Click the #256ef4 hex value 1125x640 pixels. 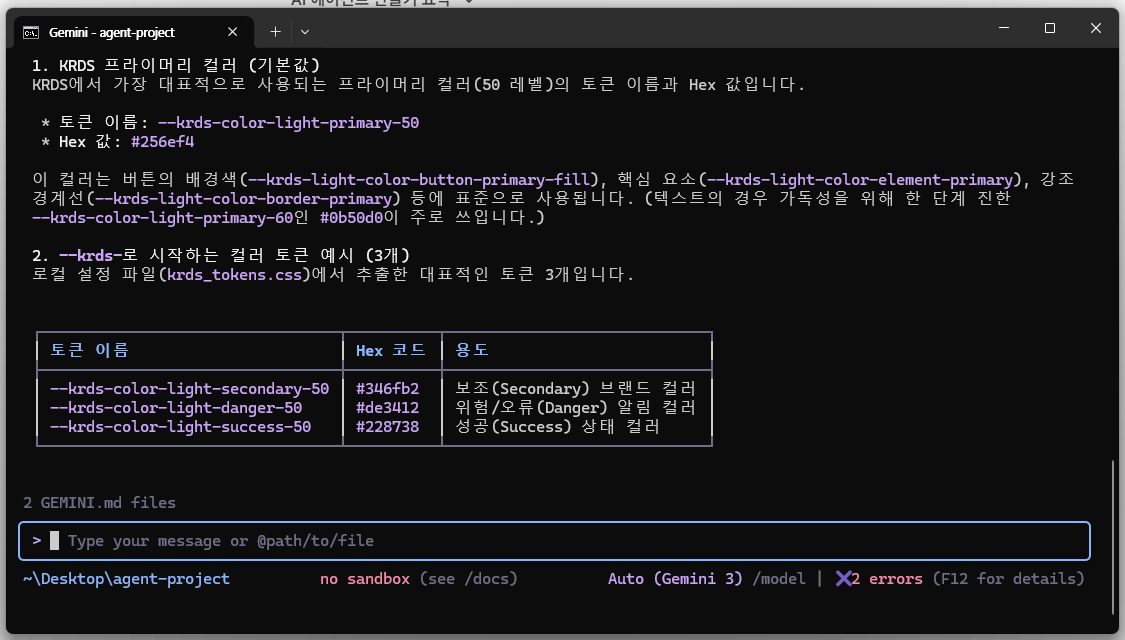[162, 142]
